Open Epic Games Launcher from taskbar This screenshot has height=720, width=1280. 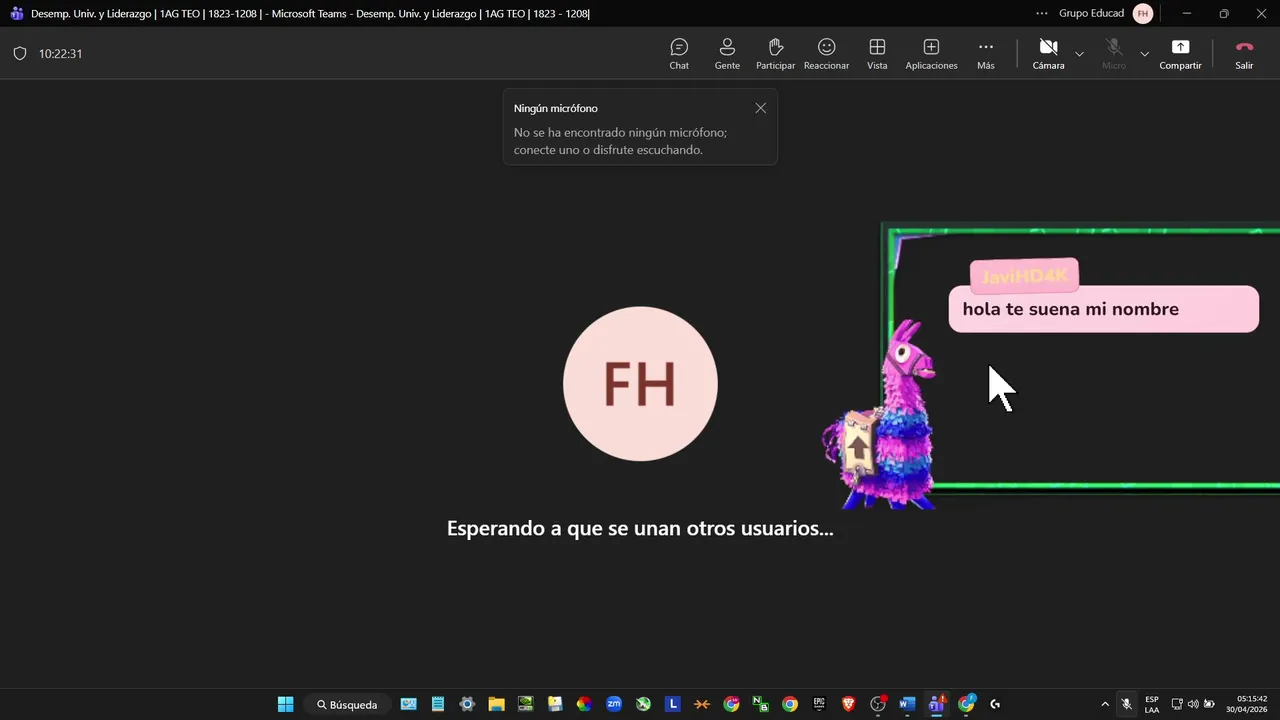tap(819, 704)
